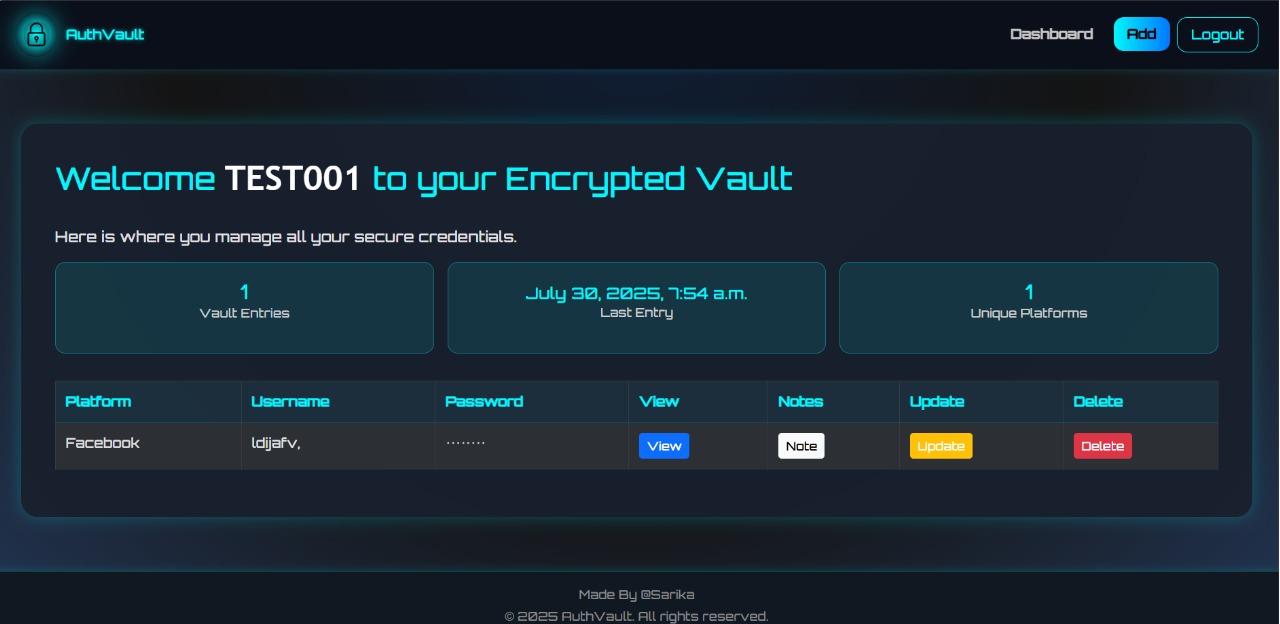Click the AuthVault padlock logo icon
The image size is (1280, 624).
[36, 34]
